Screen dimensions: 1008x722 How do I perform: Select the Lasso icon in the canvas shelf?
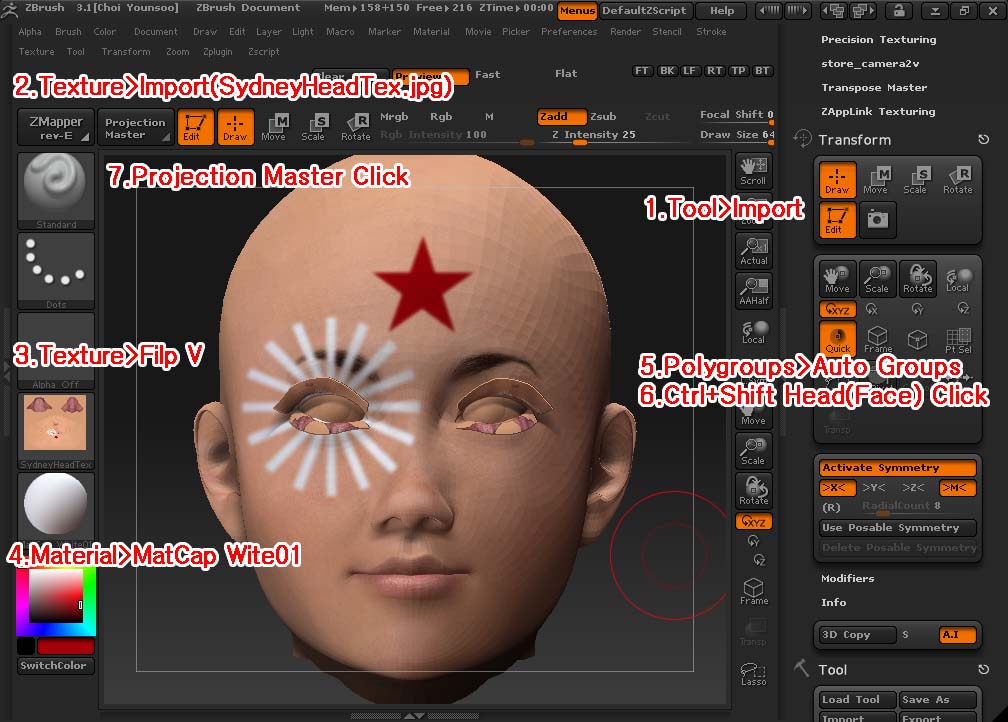point(753,674)
